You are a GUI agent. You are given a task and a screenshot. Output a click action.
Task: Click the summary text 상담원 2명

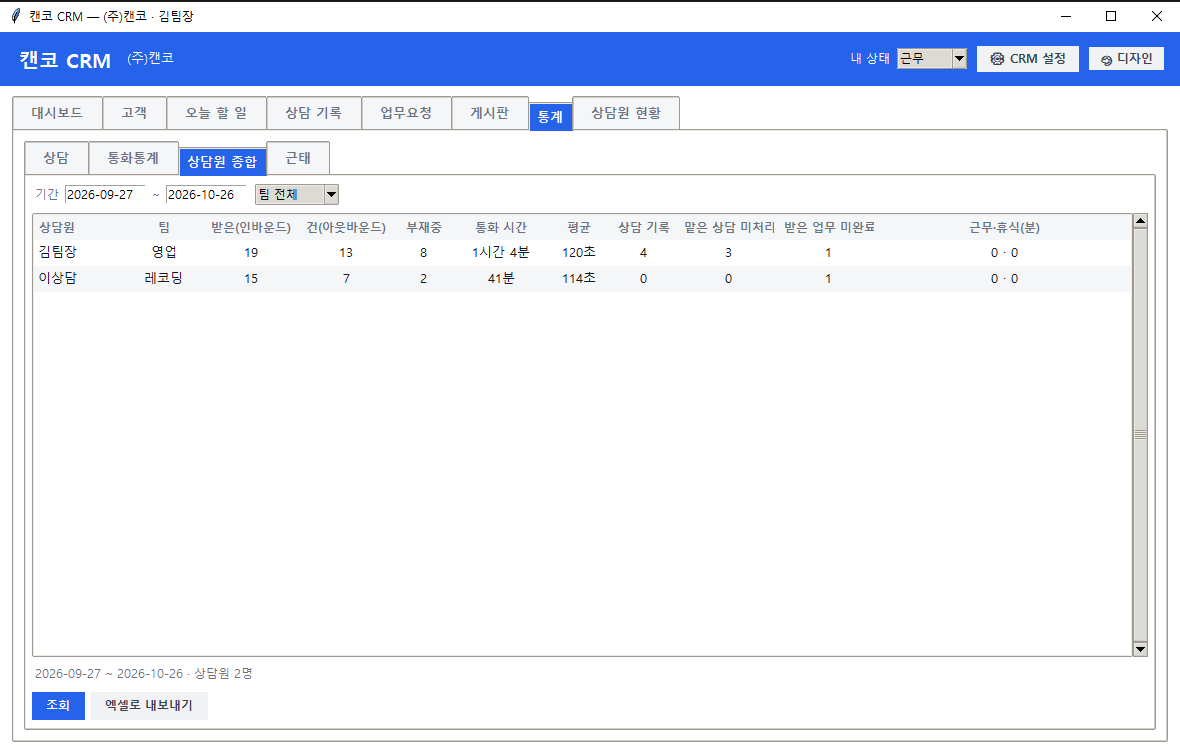pos(224,674)
